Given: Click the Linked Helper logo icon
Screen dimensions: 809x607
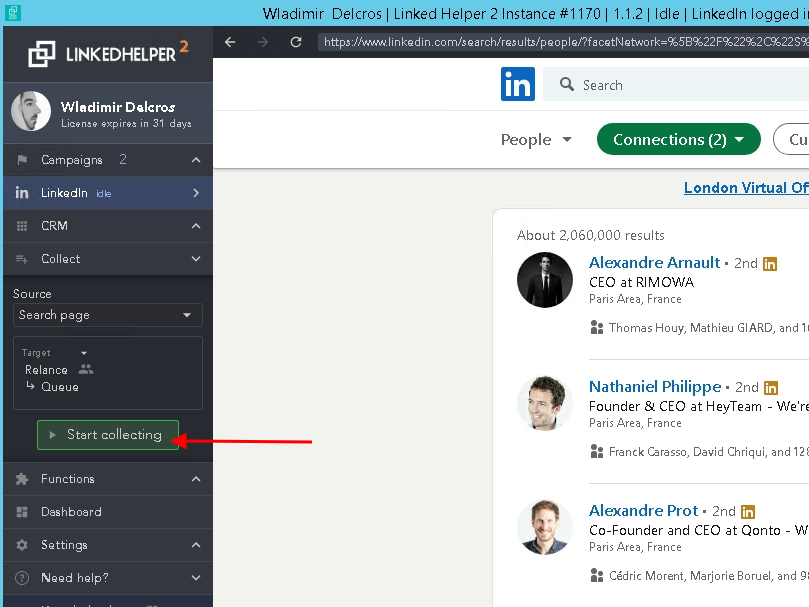Looking at the screenshot, I should coord(42,54).
